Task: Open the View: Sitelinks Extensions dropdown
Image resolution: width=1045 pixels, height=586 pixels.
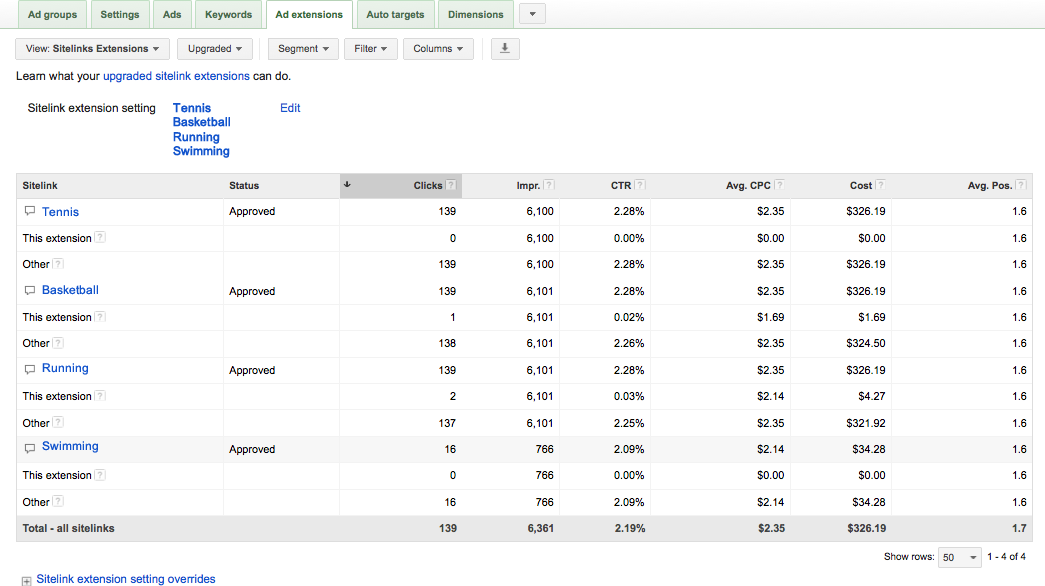Action: [92, 49]
